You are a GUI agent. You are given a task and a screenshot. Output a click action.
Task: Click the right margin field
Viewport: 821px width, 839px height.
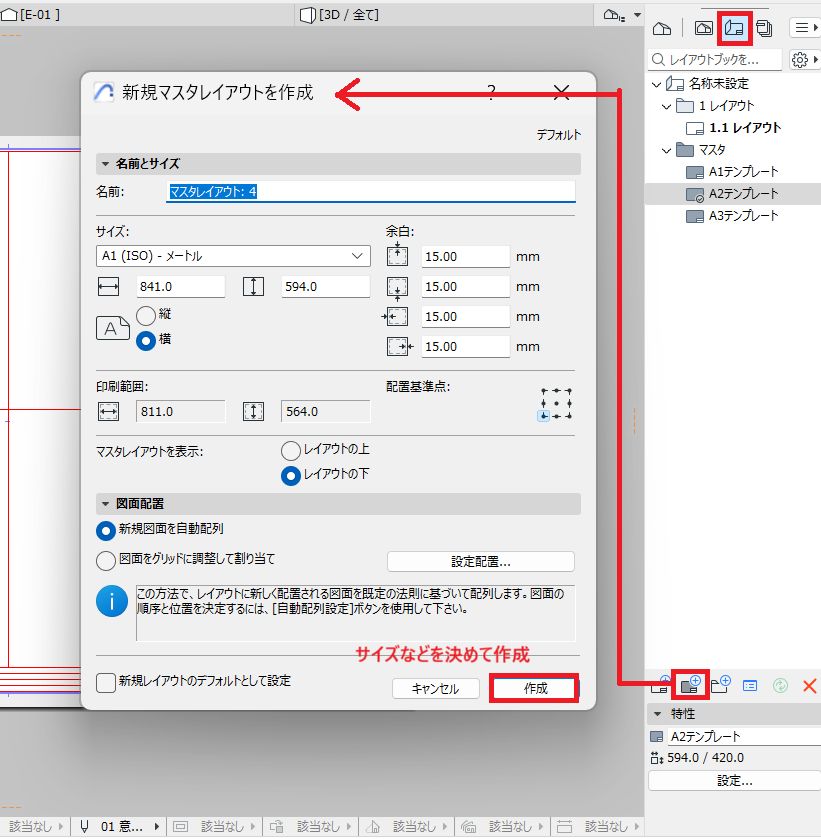point(466,347)
